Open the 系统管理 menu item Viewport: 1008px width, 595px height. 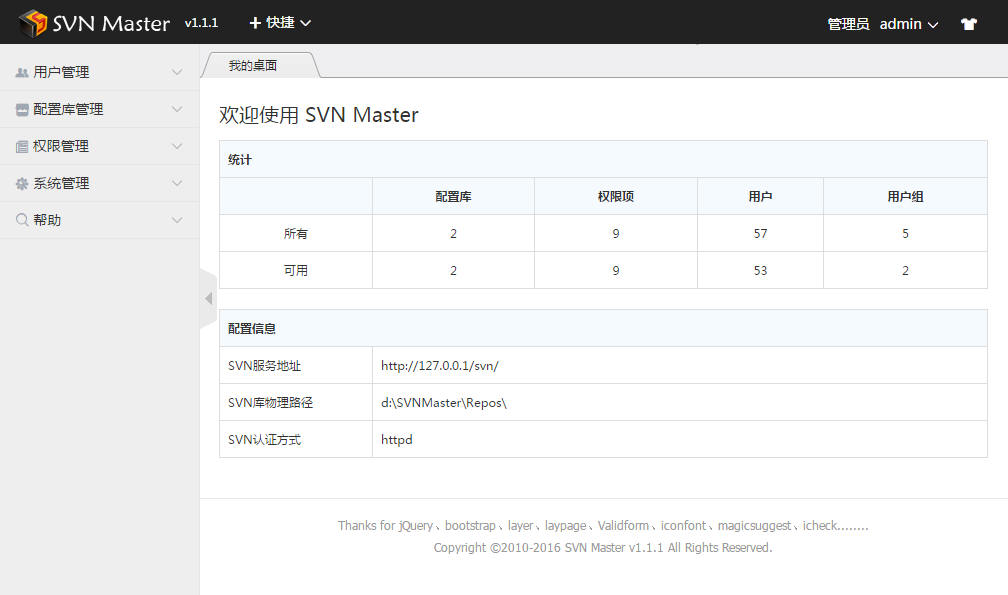tap(100, 183)
